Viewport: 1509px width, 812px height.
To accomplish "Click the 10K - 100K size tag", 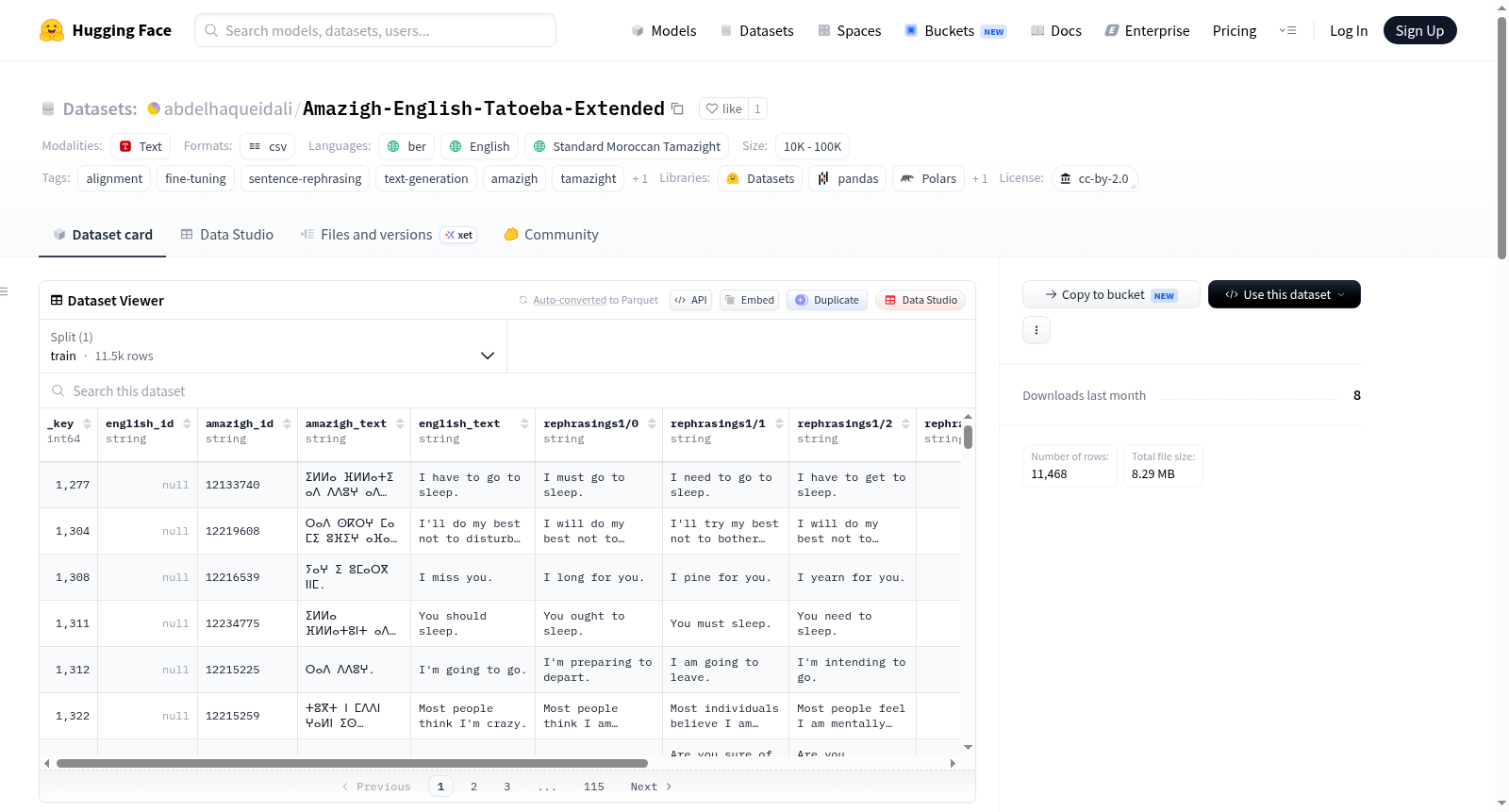I will pyautogui.click(x=812, y=146).
